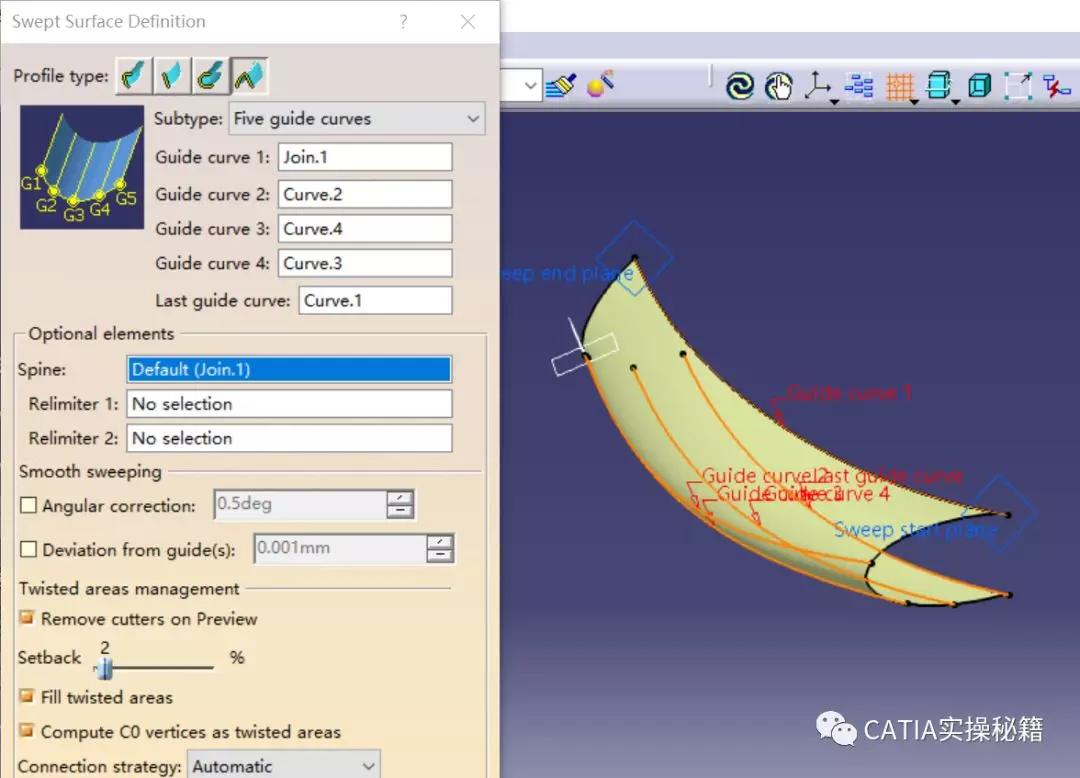This screenshot has height=778, width=1080.
Task: Click the Guide curve 1 field
Action: [364, 157]
